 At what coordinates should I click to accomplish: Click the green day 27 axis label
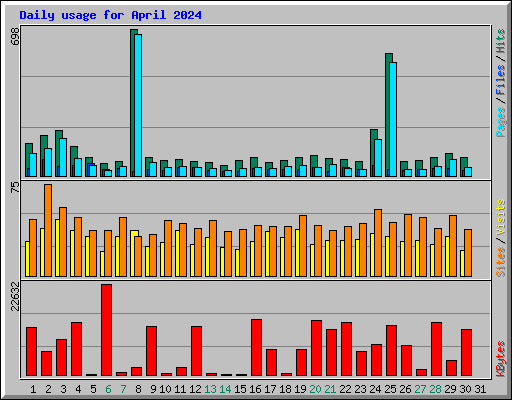pos(420,389)
